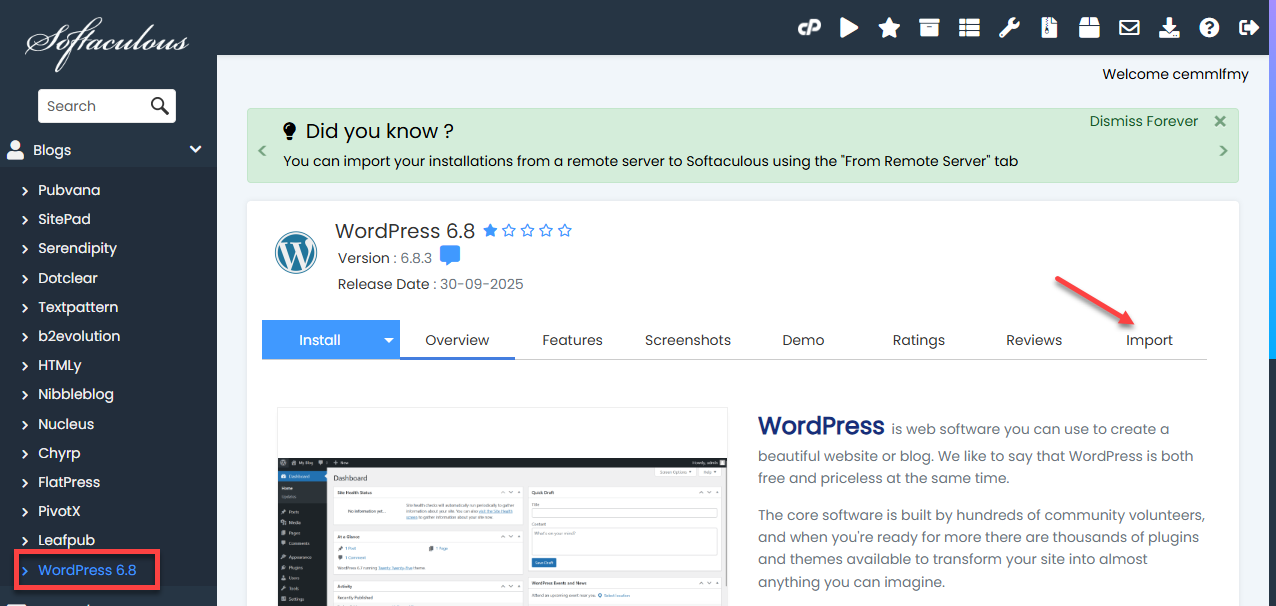Image resolution: width=1276 pixels, height=606 pixels.
Task: Click the logout arrow icon
Action: coord(1248,28)
